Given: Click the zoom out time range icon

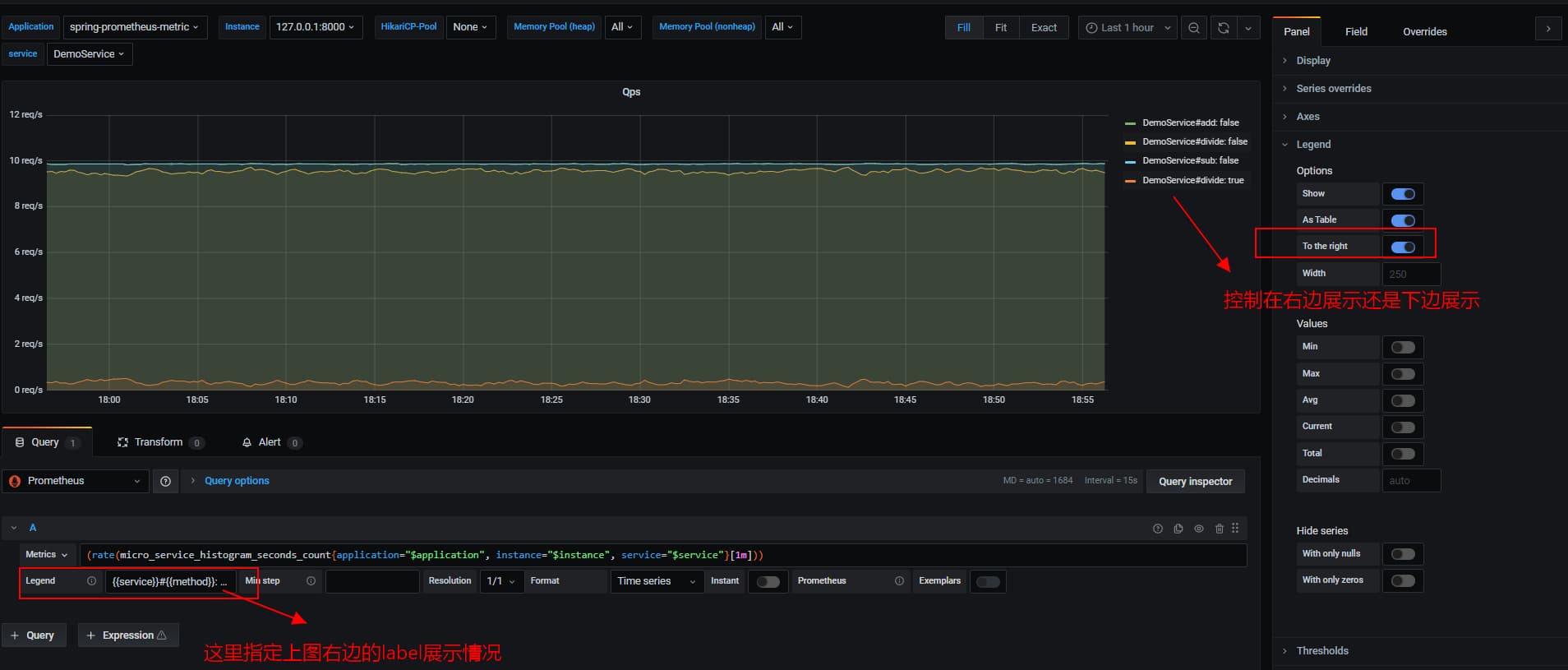Looking at the screenshot, I should coord(1193,28).
